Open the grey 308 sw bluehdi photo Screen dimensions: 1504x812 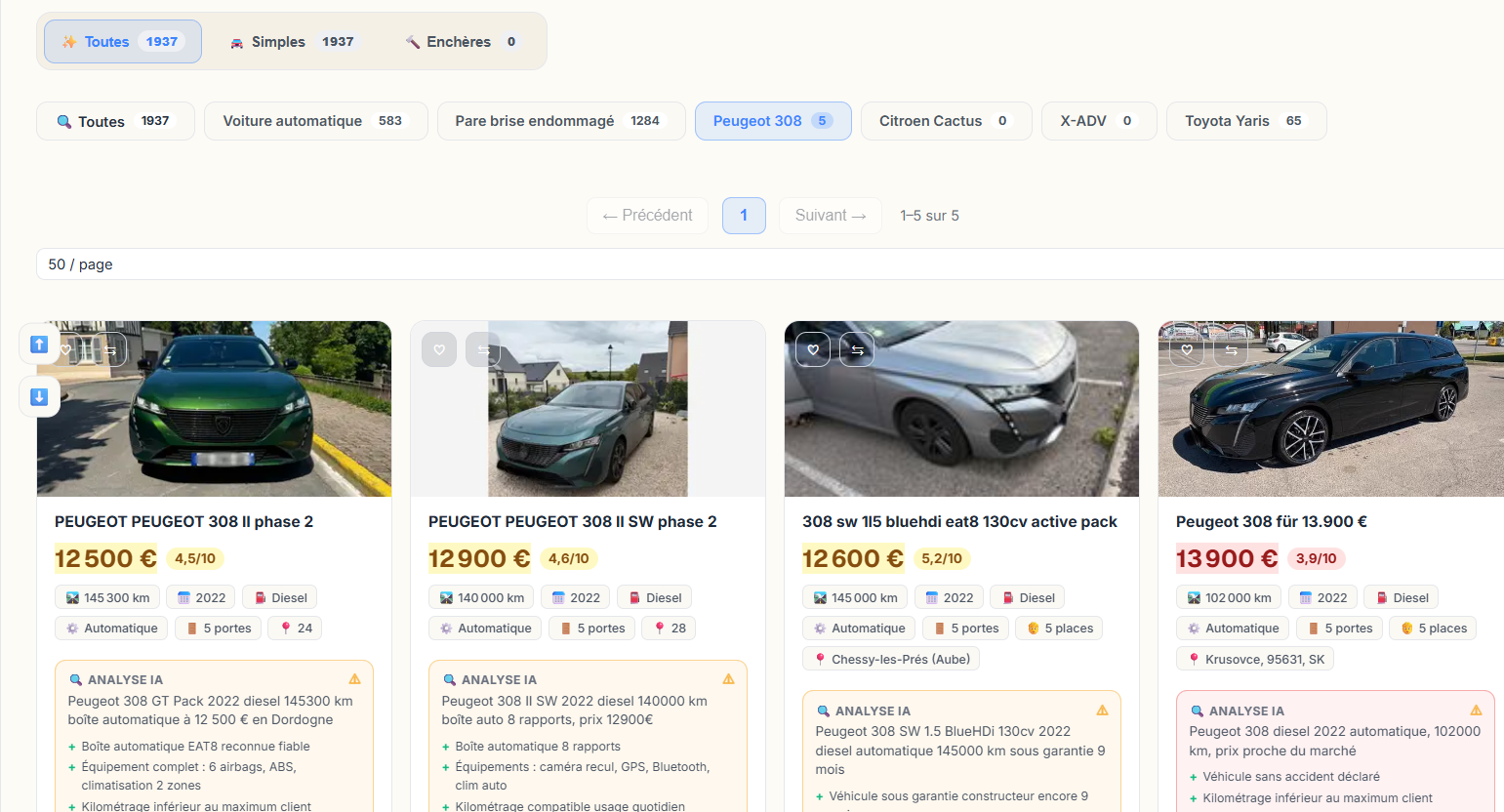[x=961, y=409]
